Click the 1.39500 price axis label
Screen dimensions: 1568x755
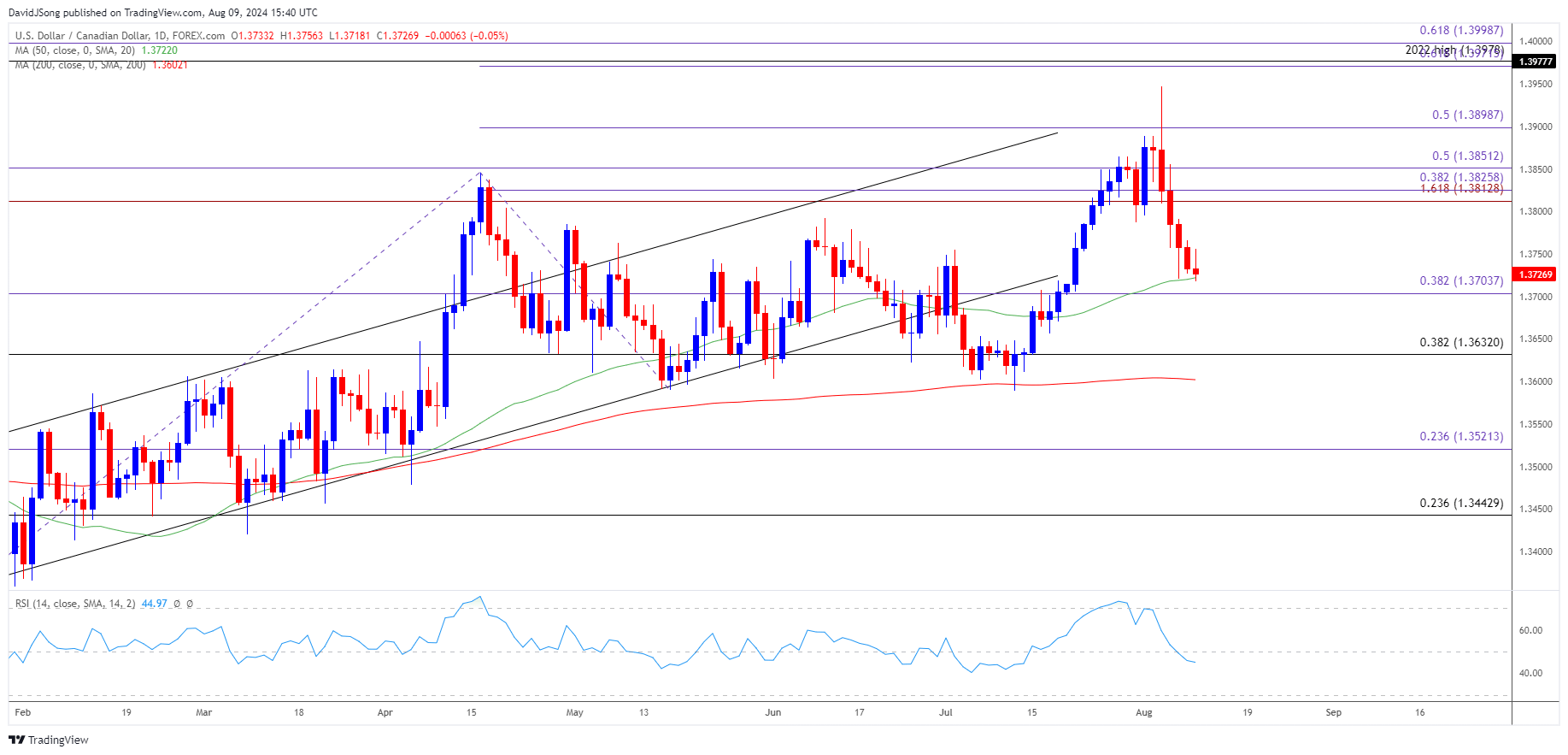click(x=1536, y=84)
